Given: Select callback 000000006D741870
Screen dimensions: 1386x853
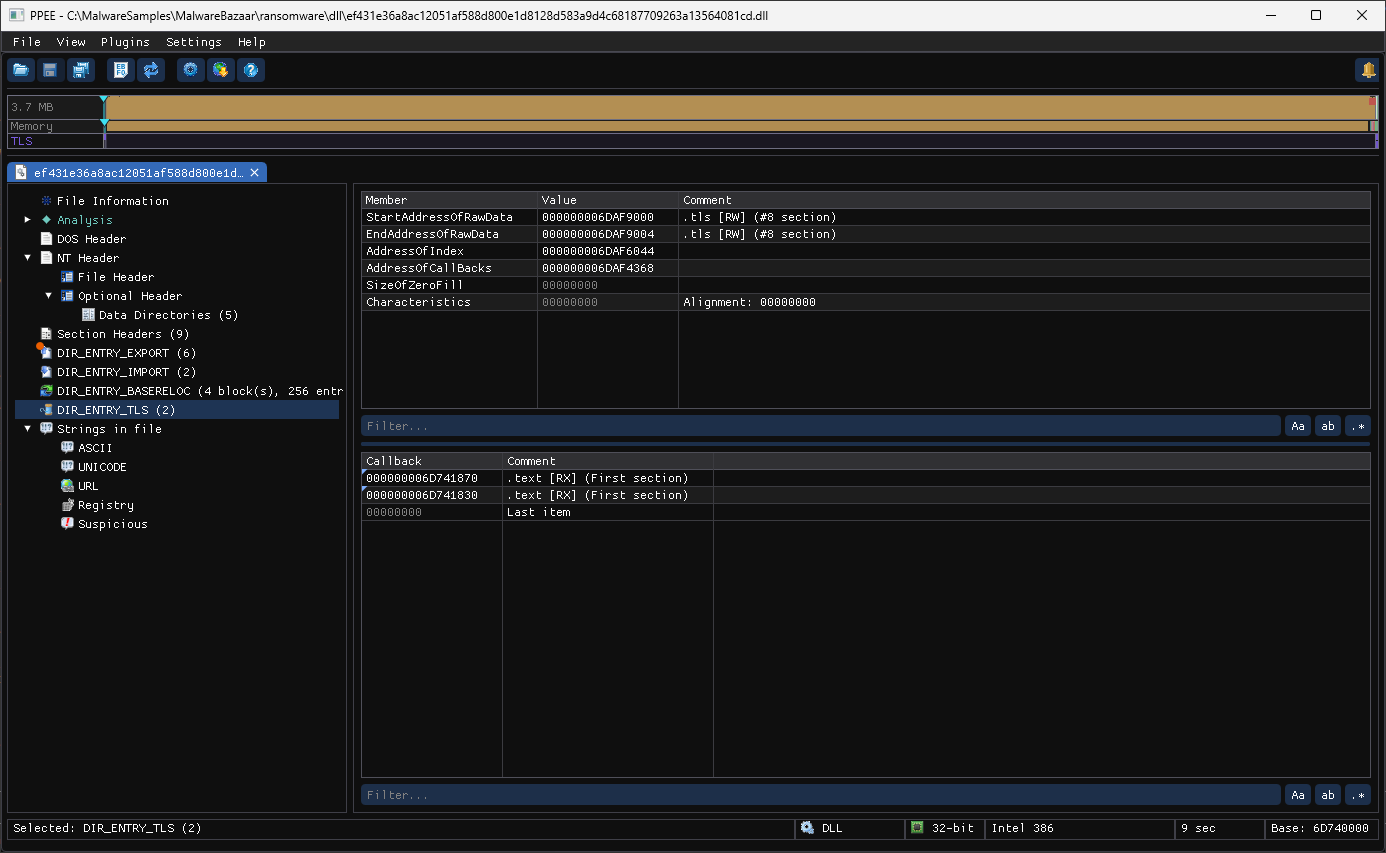Looking at the screenshot, I should click(x=422, y=478).
